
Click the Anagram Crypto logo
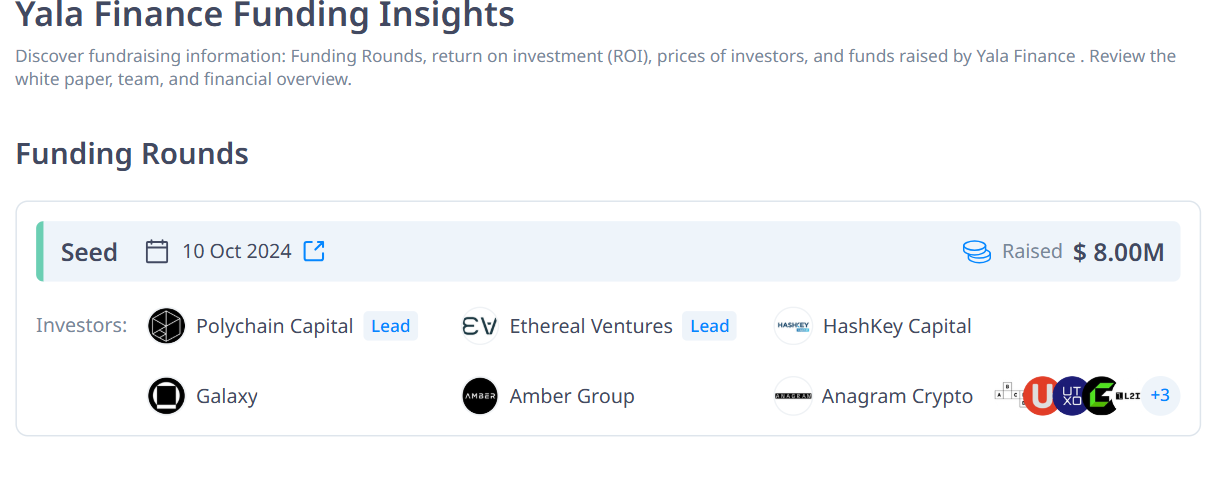(x=793, y=396)
